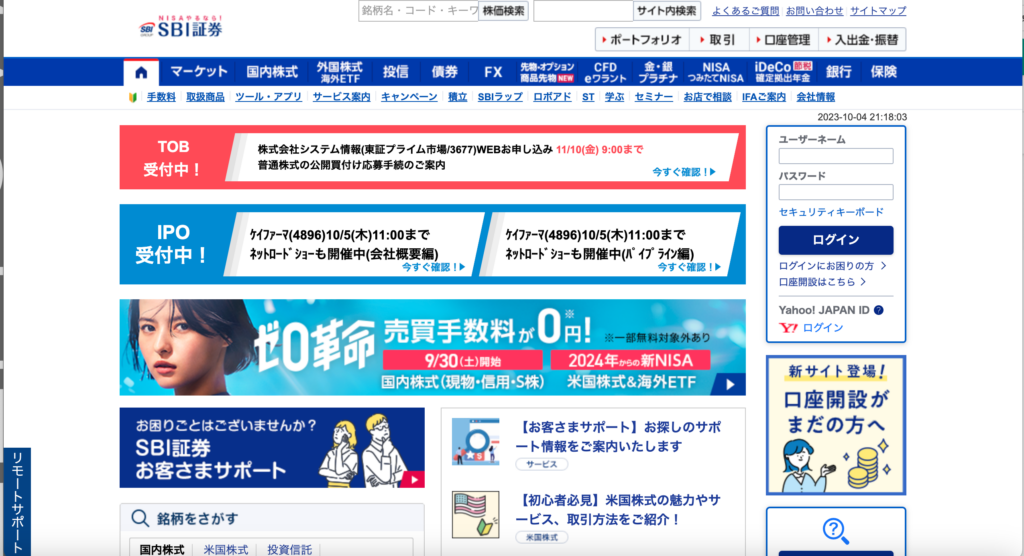
Task: Click the ユーザーネーム input field
Action: (836, 156)
